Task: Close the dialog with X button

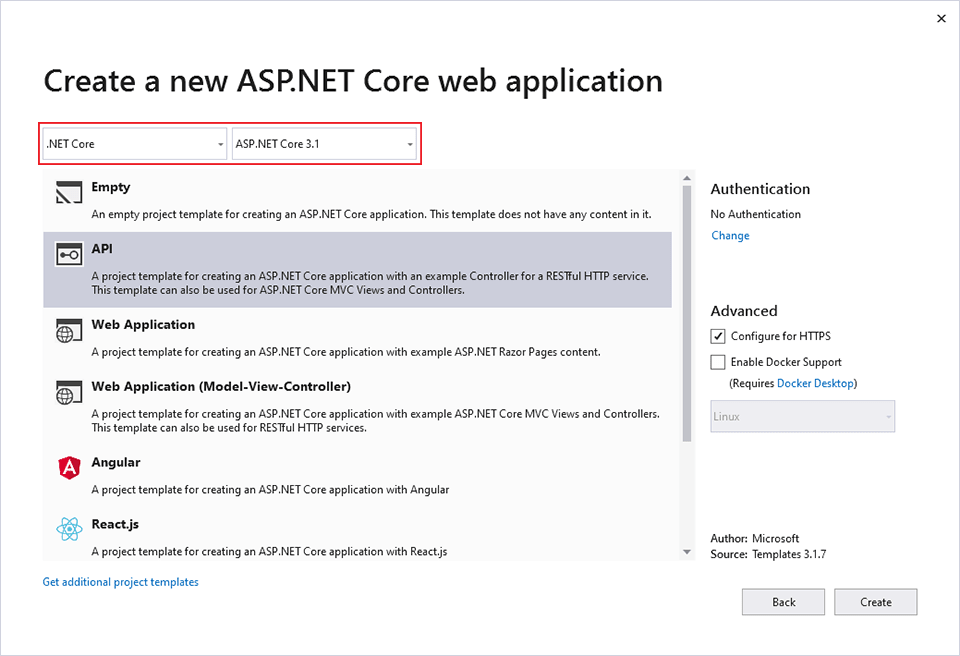Action: point(940,18)
